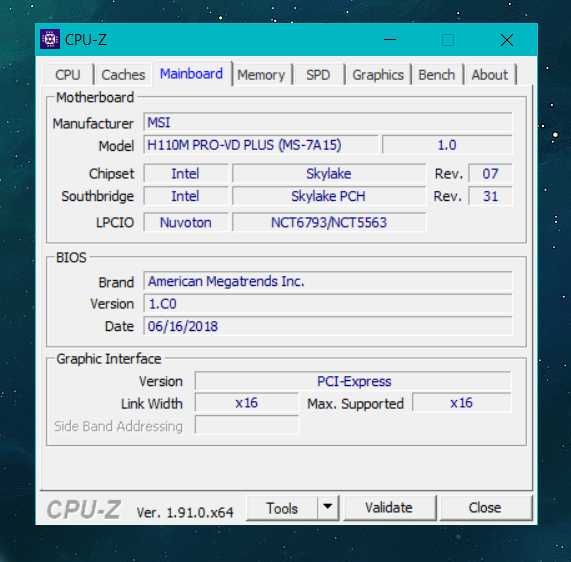571x562 pixels.
Task: Click the Manufacturer field showing MSI
Action: point(328,122)
